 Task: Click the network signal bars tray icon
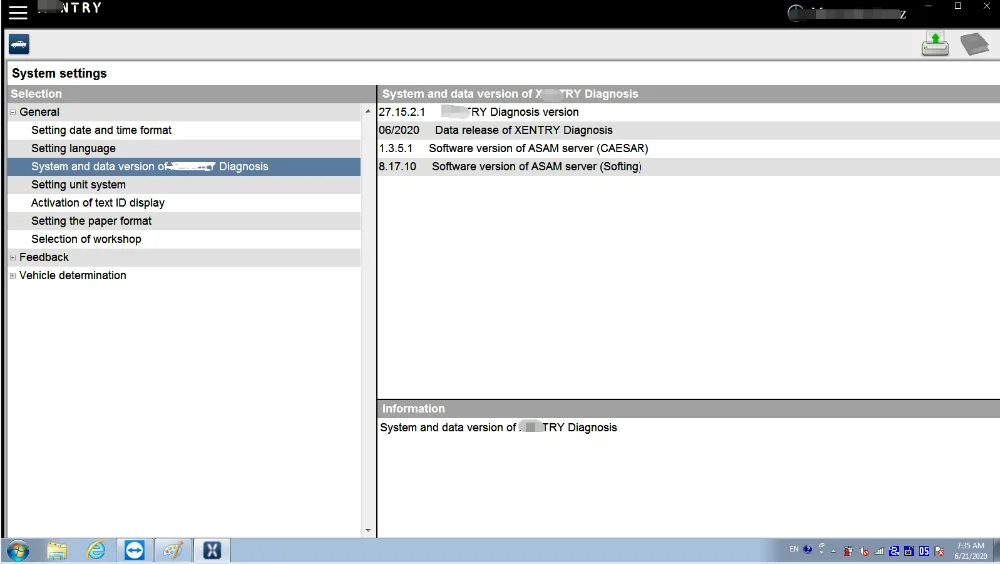[x=879, y=551]
